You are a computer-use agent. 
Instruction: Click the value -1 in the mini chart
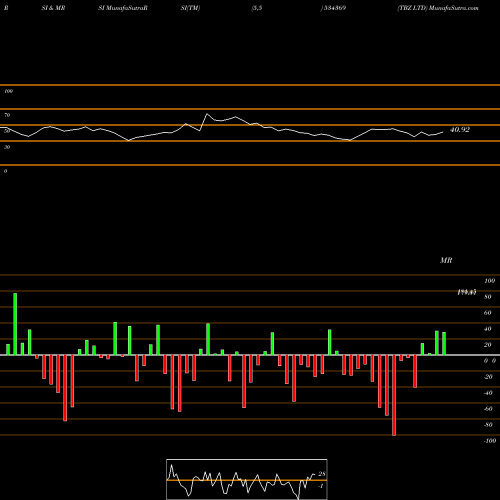pyautogui.click(x=321, y=486)
